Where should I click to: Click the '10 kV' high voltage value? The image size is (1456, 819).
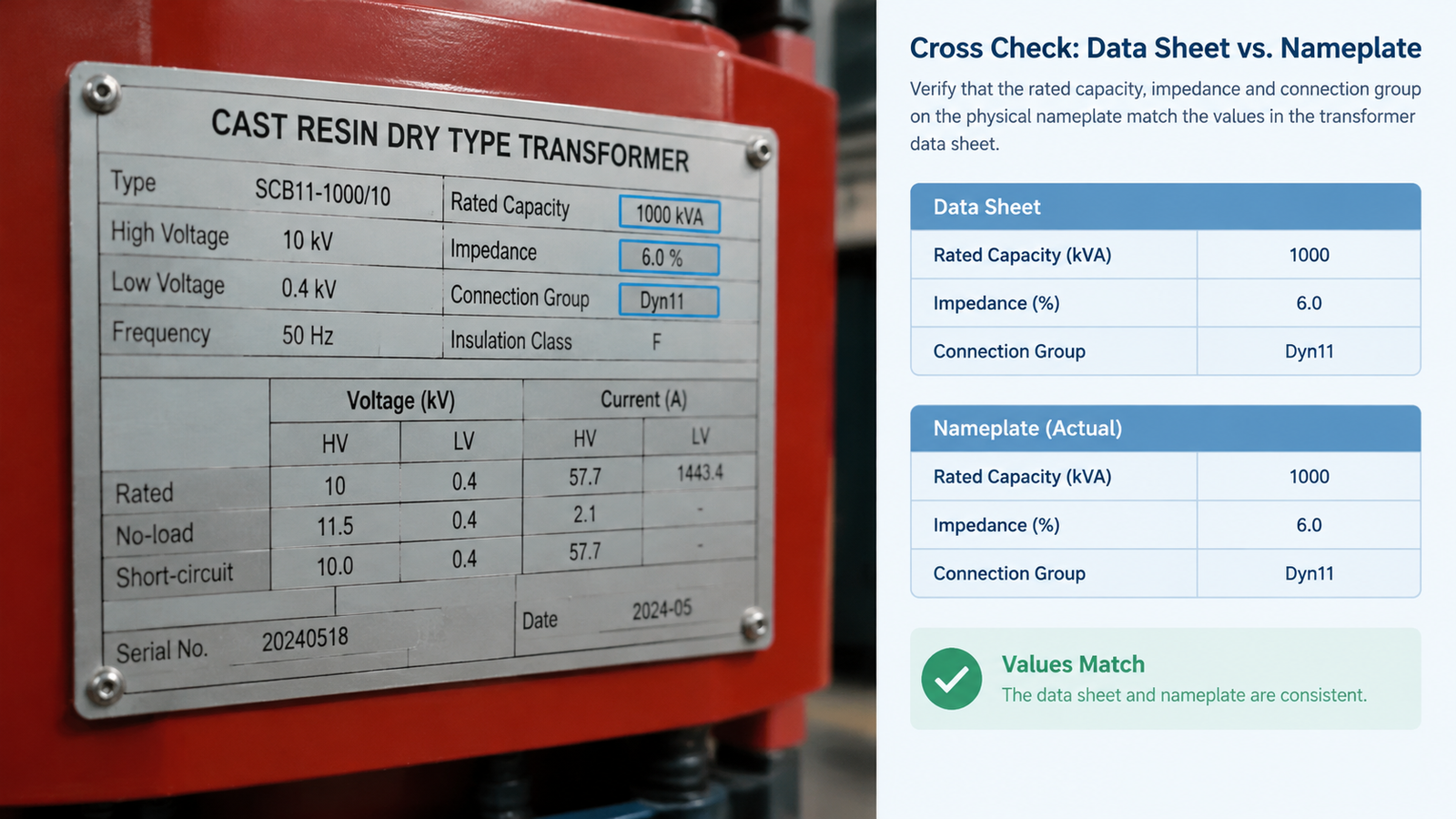coord(308,240)
